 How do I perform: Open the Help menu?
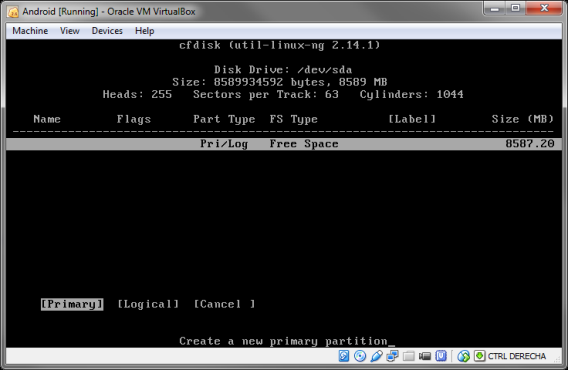click(145, 31)
